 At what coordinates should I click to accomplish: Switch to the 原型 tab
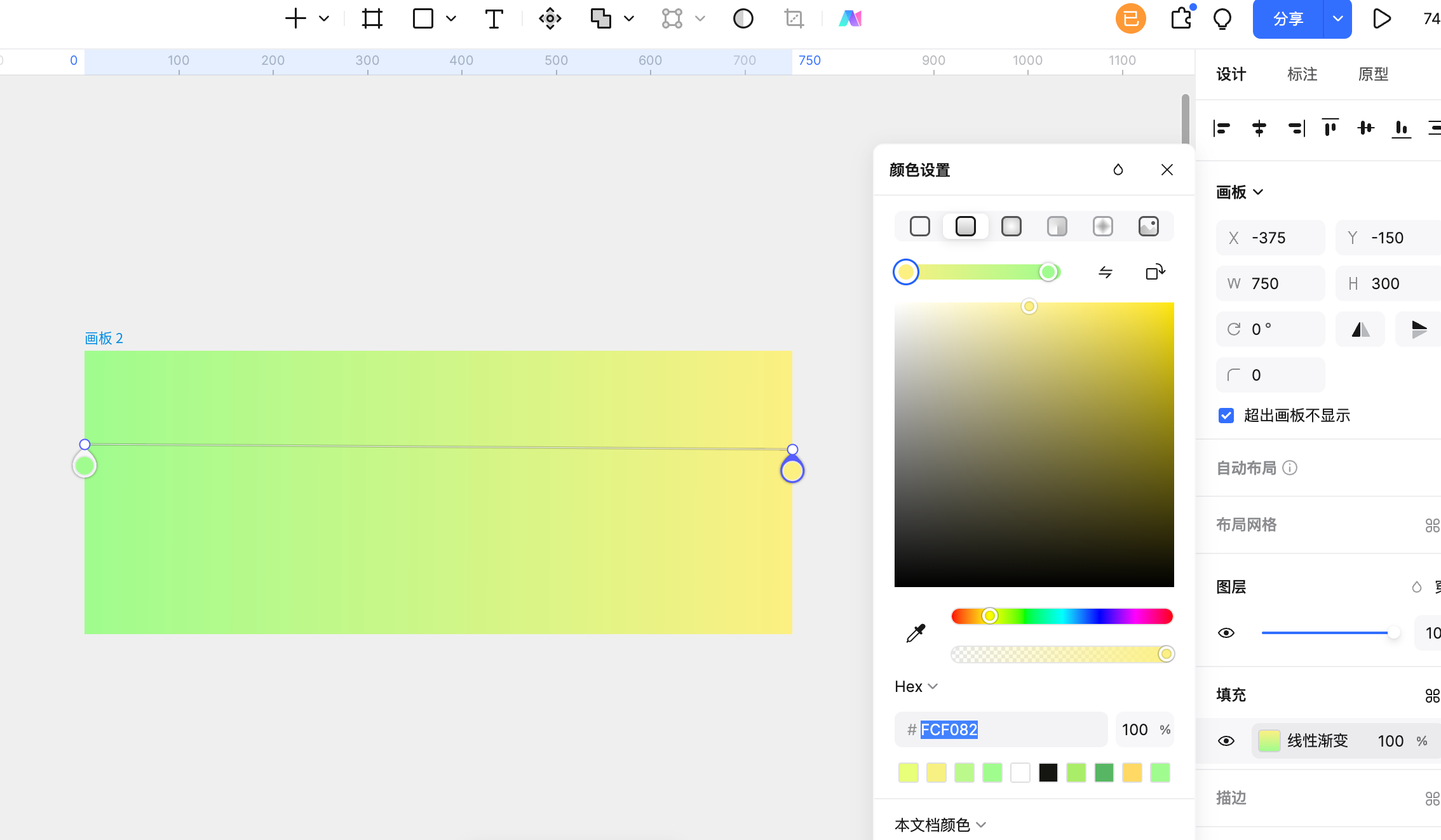pos(1374,74)
